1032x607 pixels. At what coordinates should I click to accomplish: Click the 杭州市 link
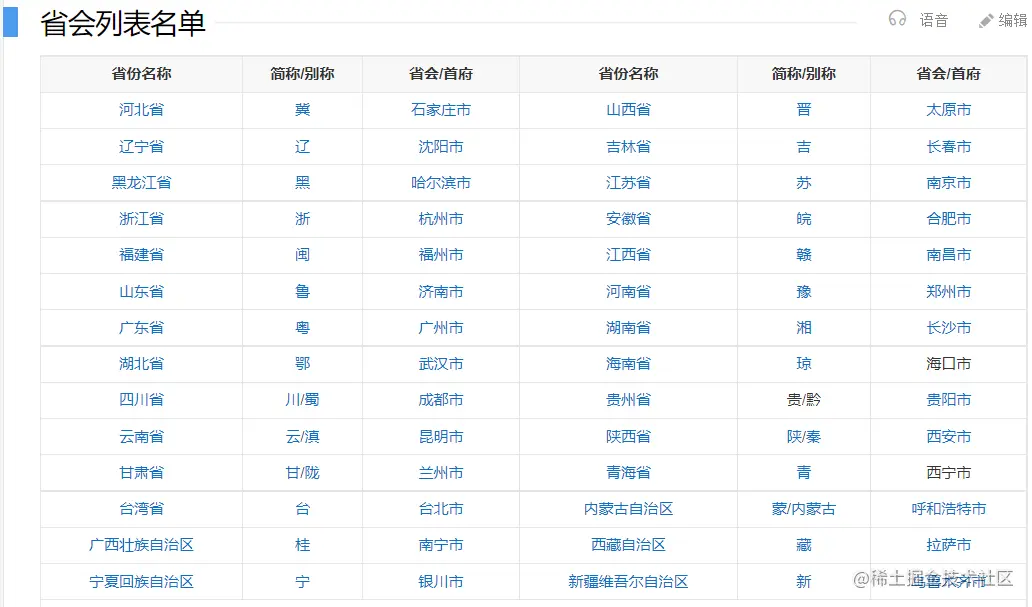pos(441,219)
